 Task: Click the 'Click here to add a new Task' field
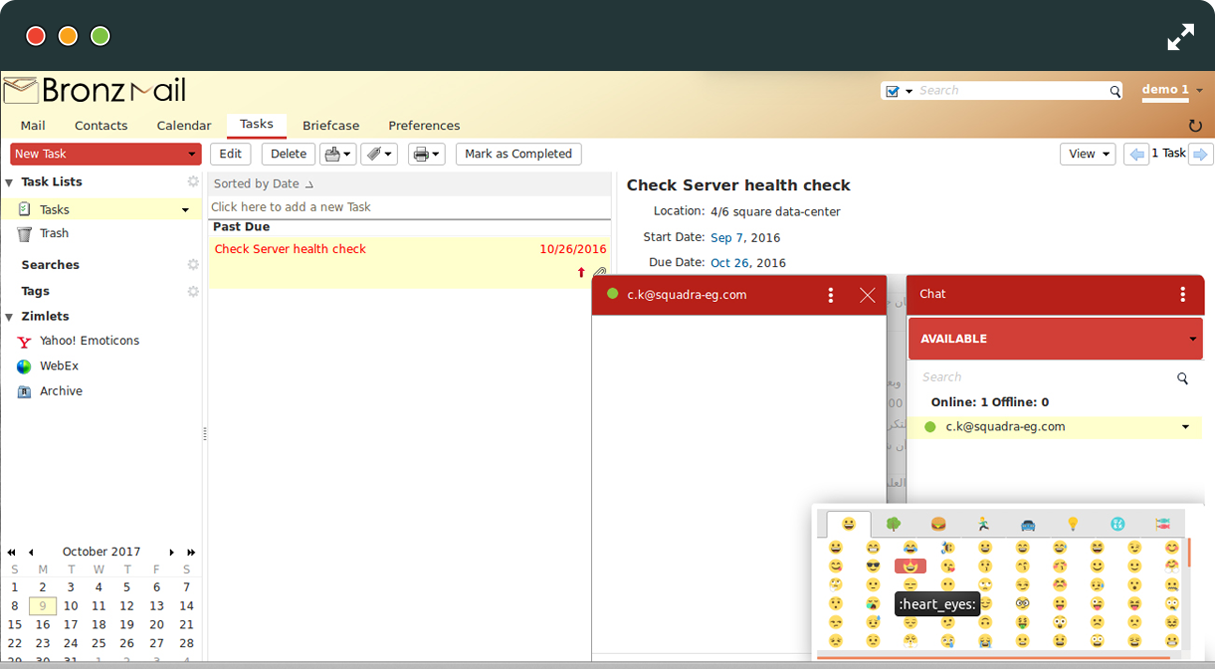point(409,207)
